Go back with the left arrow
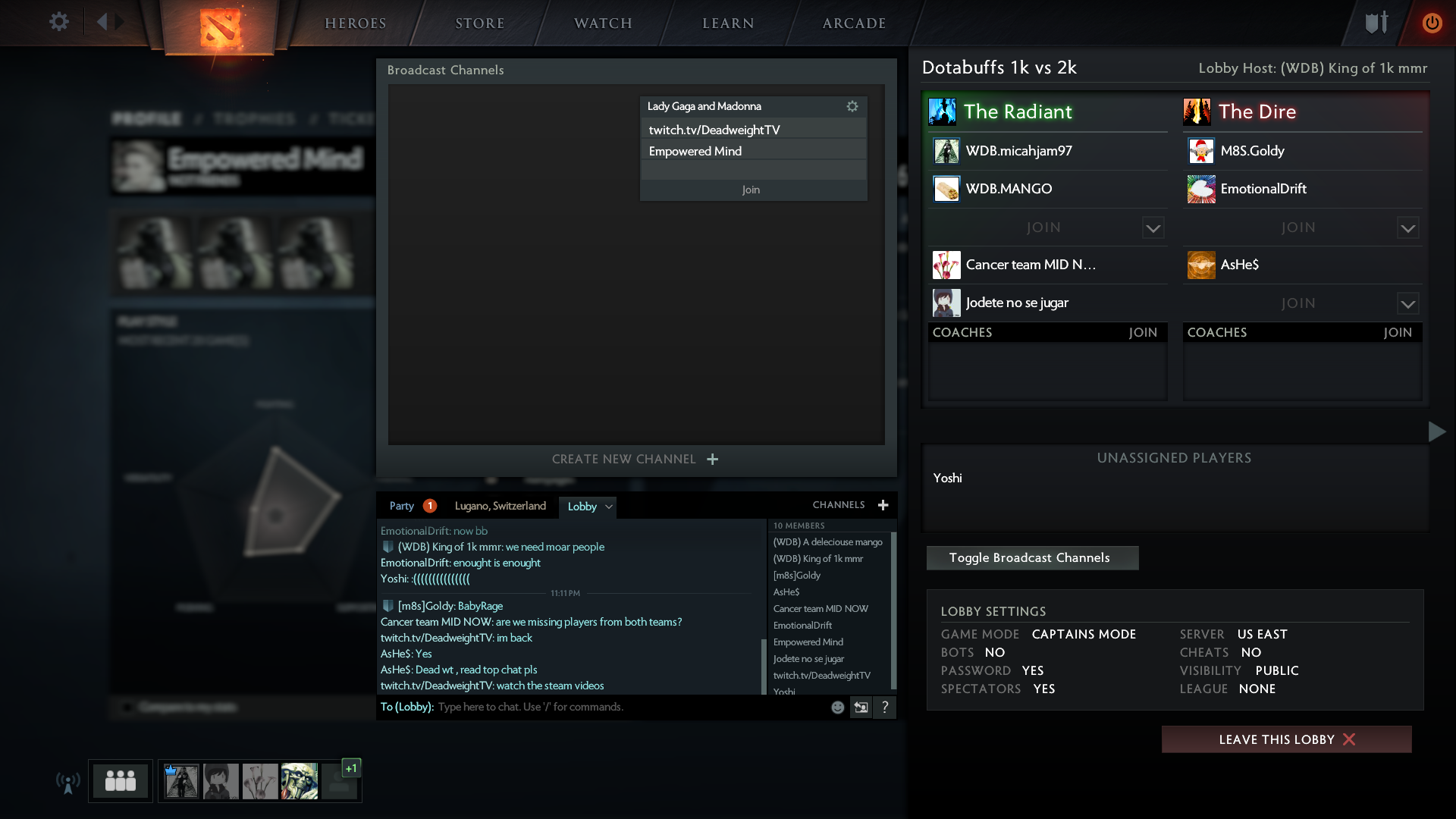Viewport: 1456px width, 819px height. [x=102, y=22]
